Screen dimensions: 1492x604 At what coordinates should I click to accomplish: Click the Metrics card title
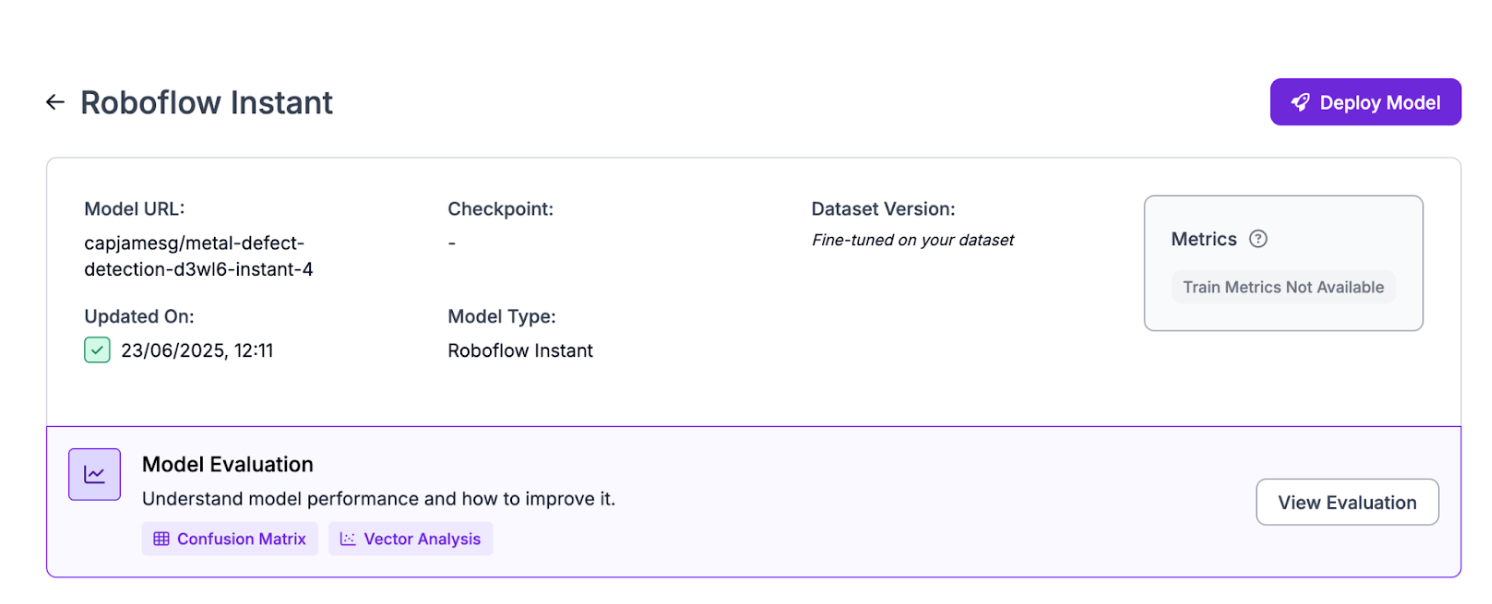point(1204,239)
